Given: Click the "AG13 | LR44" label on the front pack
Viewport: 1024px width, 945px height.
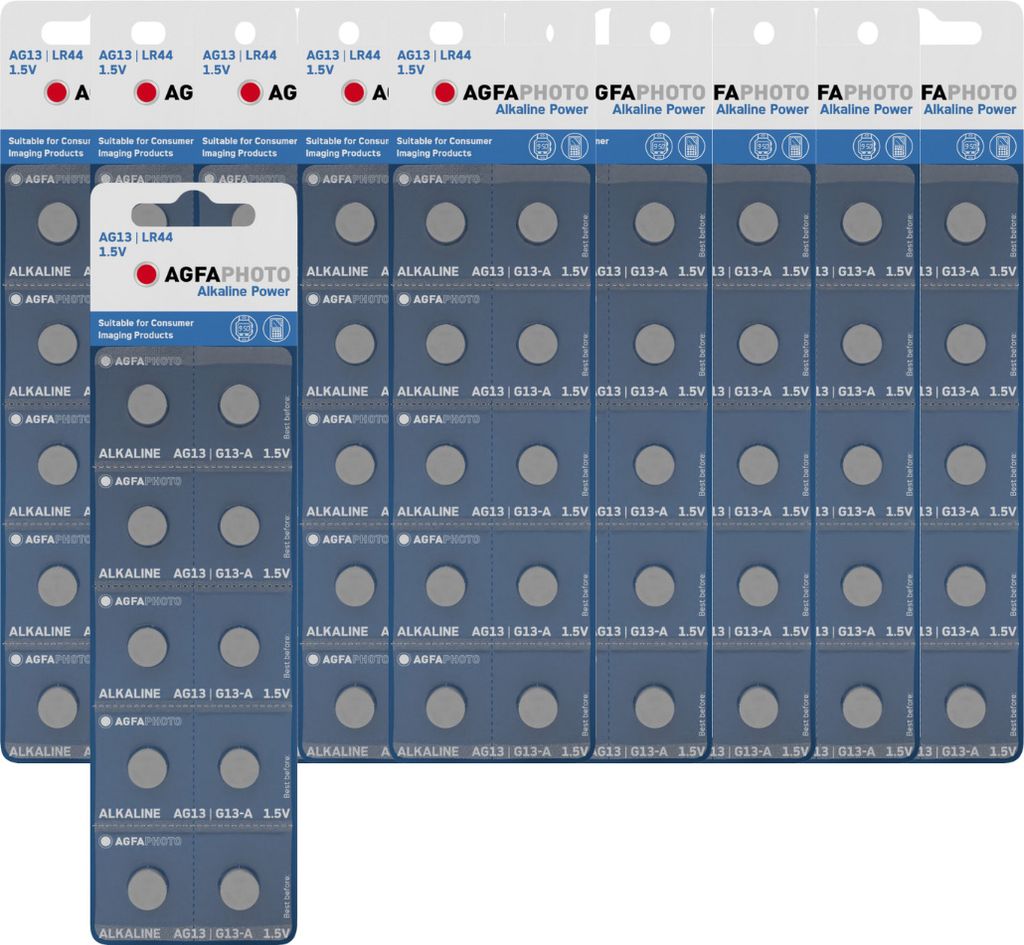Looking at the screenshot, I should 135,238.
